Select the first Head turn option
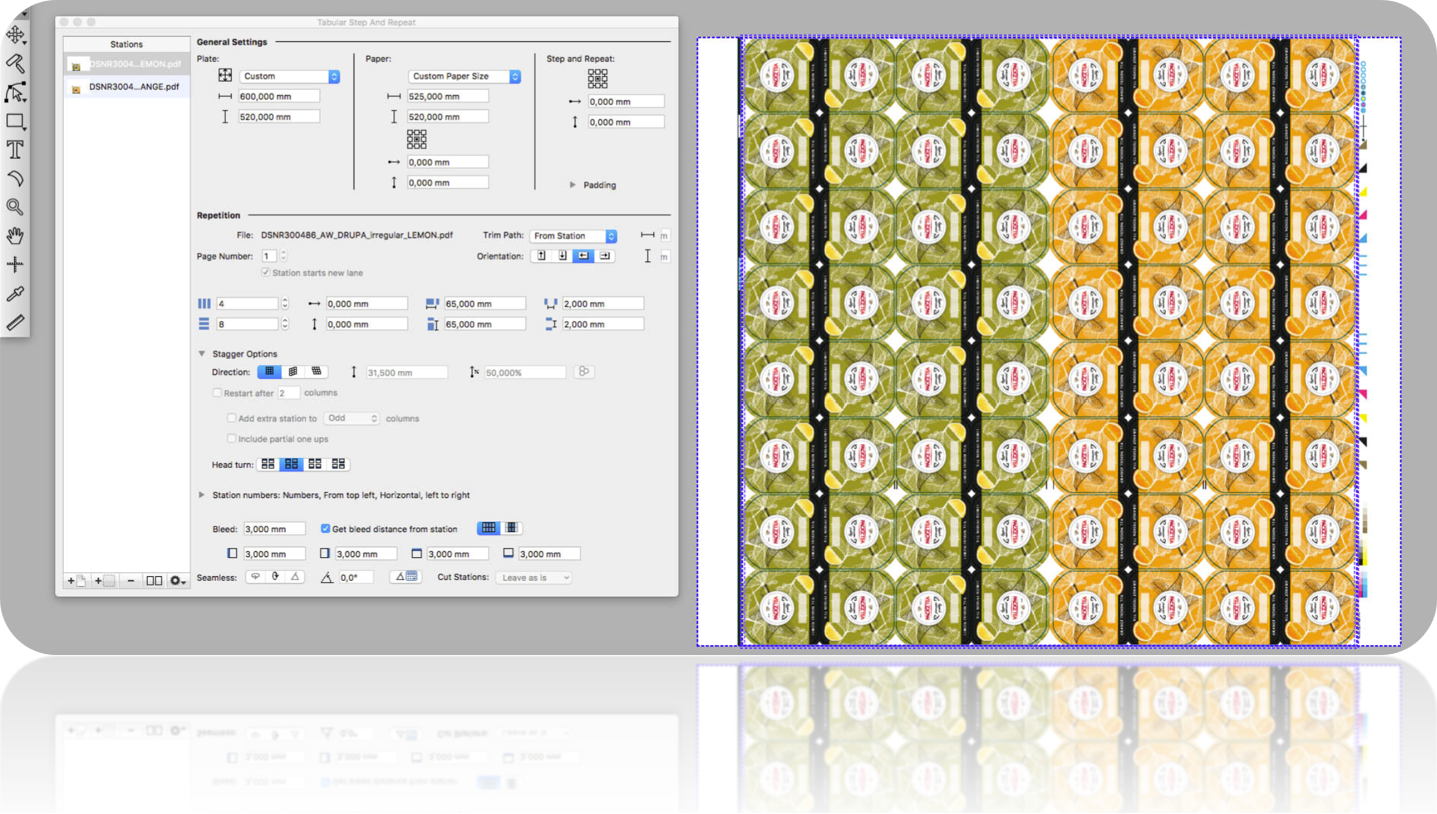 [x=268, y=464]
